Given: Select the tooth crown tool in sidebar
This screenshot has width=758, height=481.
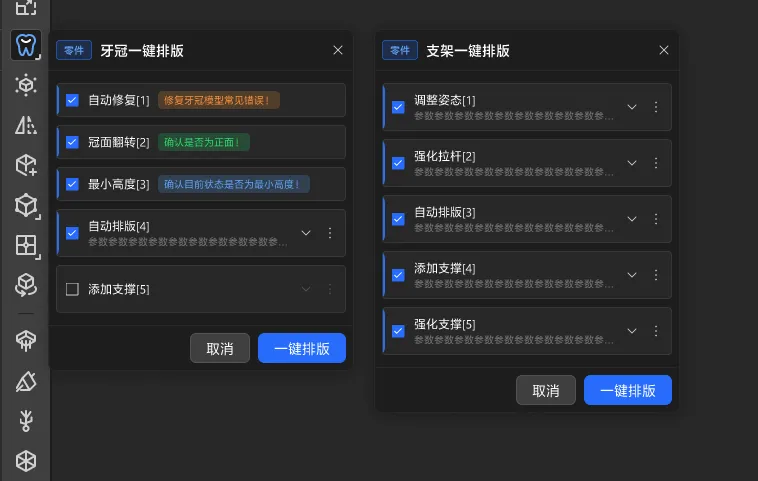Looking at the screenshot, I should tap(26, 45).
